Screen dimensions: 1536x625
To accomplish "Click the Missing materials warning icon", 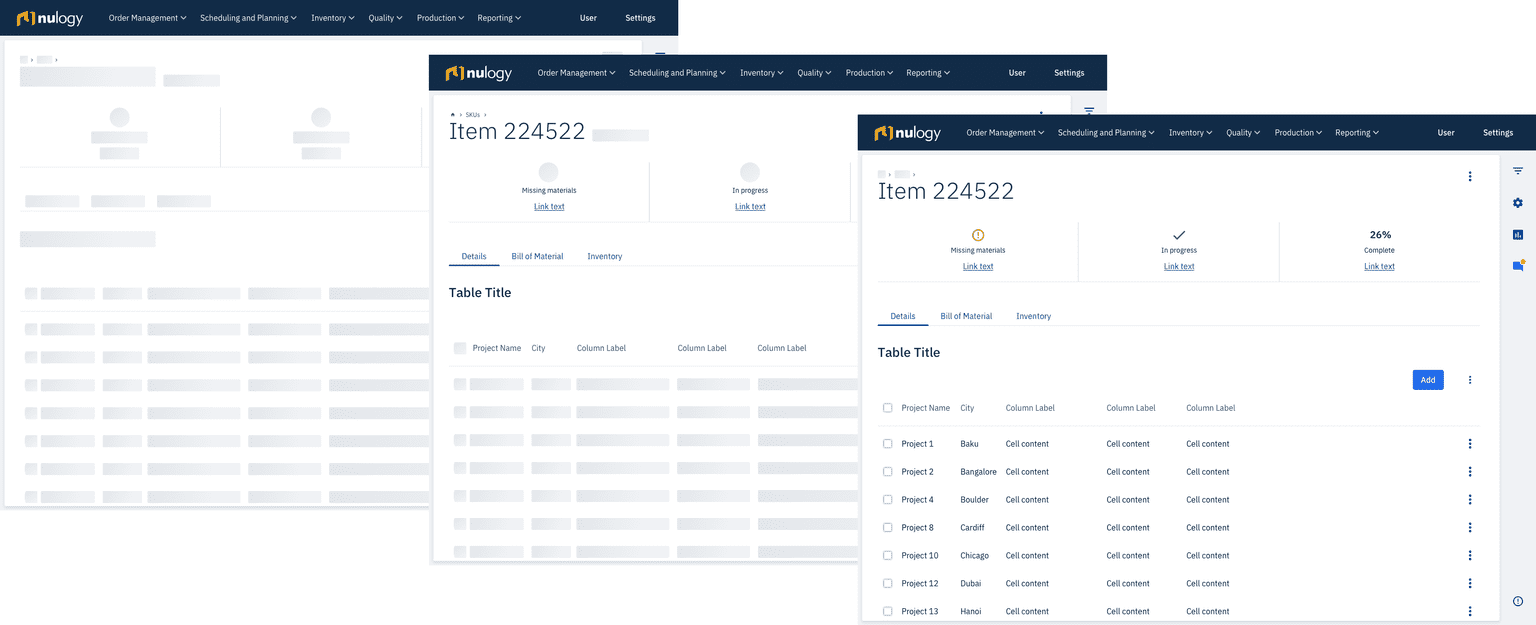I will tap(978, 235).
